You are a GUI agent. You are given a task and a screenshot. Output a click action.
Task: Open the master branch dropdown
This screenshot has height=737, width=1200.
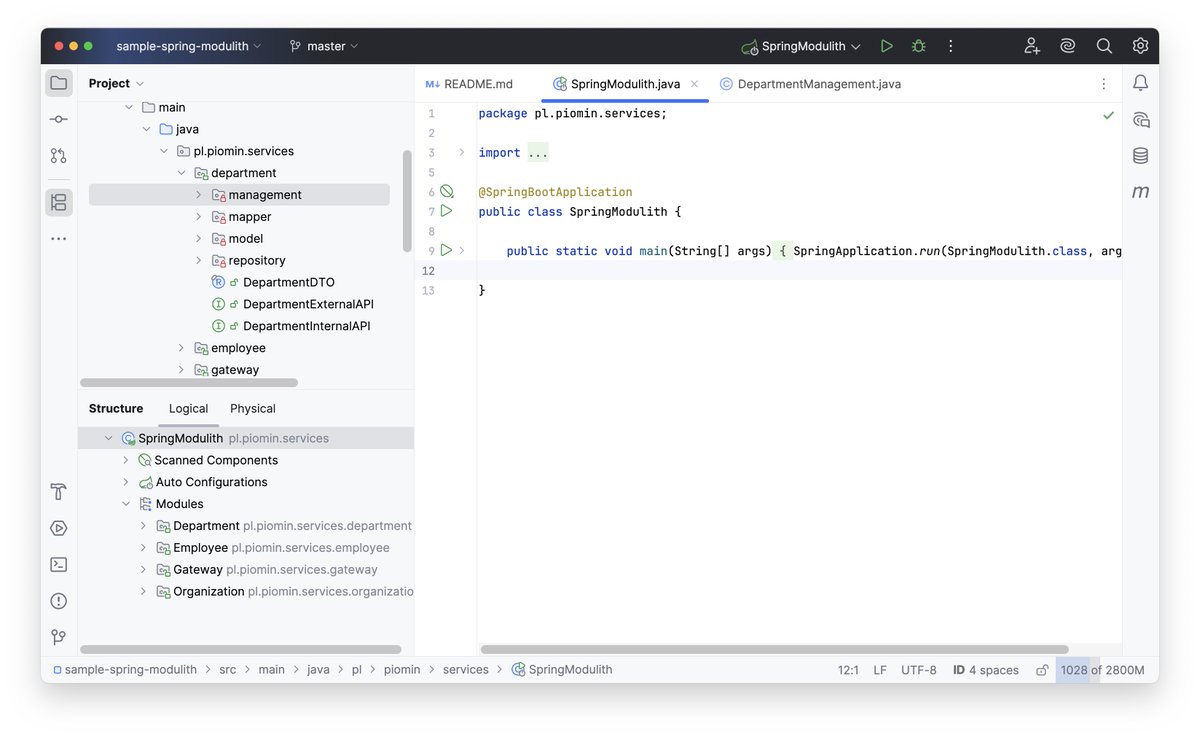[x=324, y=46]
